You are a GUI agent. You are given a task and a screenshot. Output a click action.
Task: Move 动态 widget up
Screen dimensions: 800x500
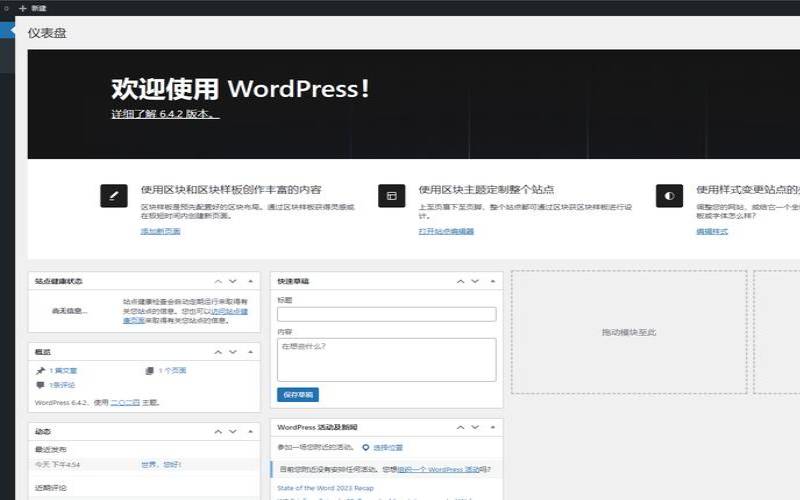coord(218,432)
